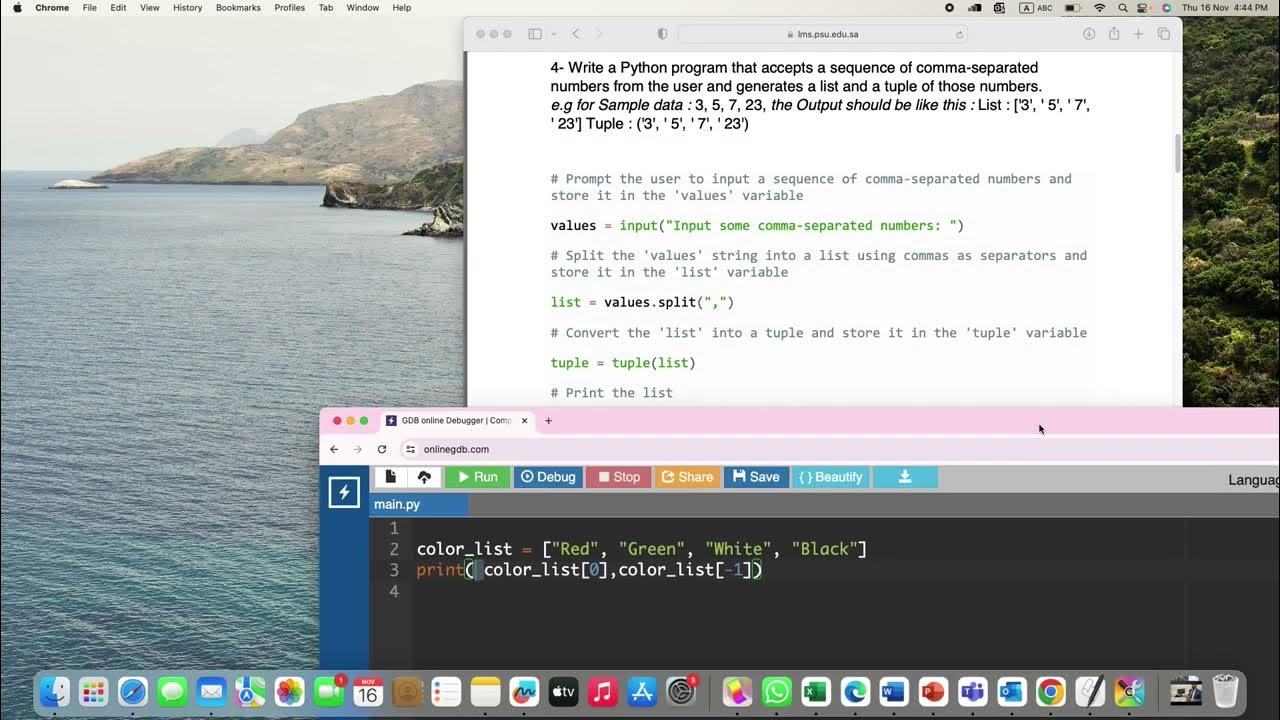The height and width of the screenshot is (720, 1280).
Task: Show Safari tab overview
Action: coord(1164,34)
